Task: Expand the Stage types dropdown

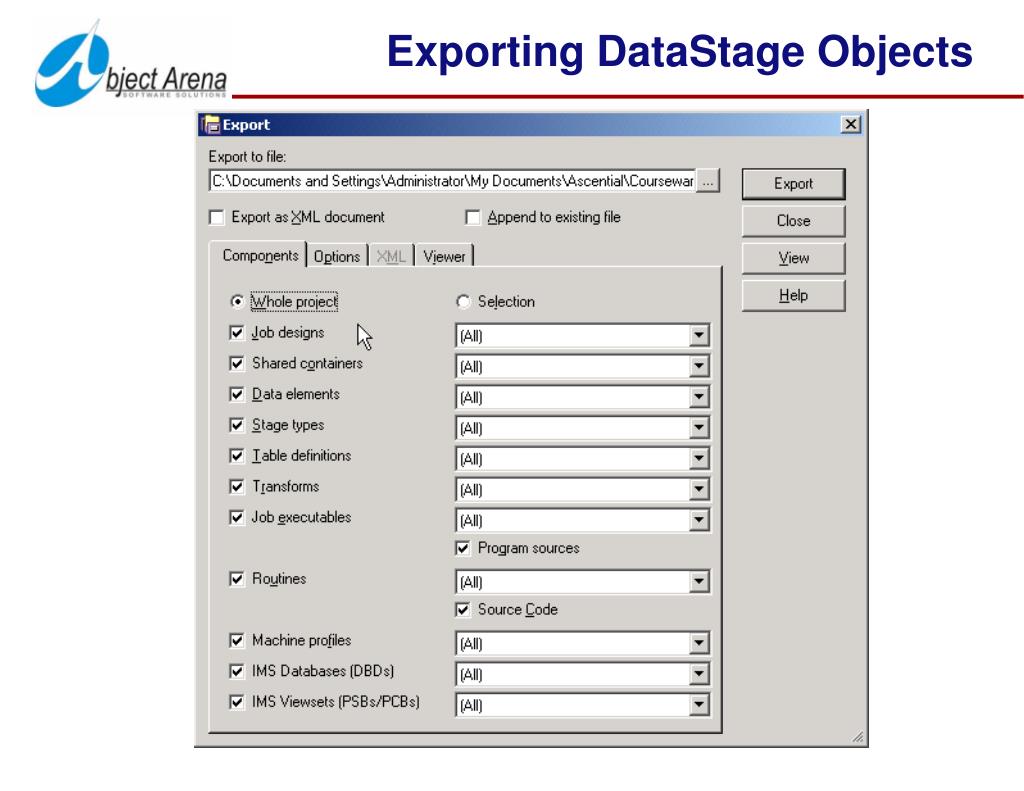Action: pyautogui.click(x=699, y=428)
